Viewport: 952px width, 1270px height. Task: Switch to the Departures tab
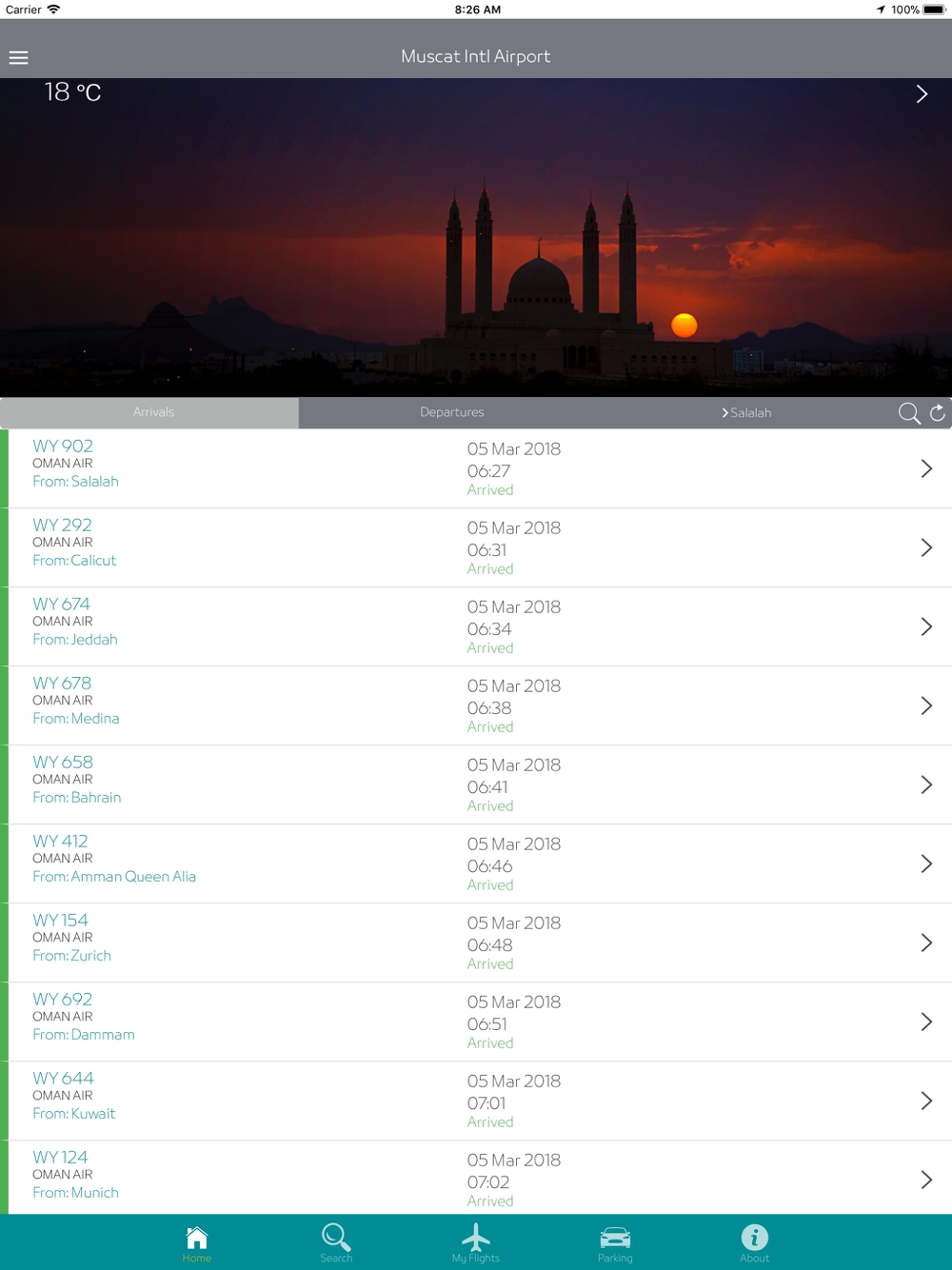point(451,412)
